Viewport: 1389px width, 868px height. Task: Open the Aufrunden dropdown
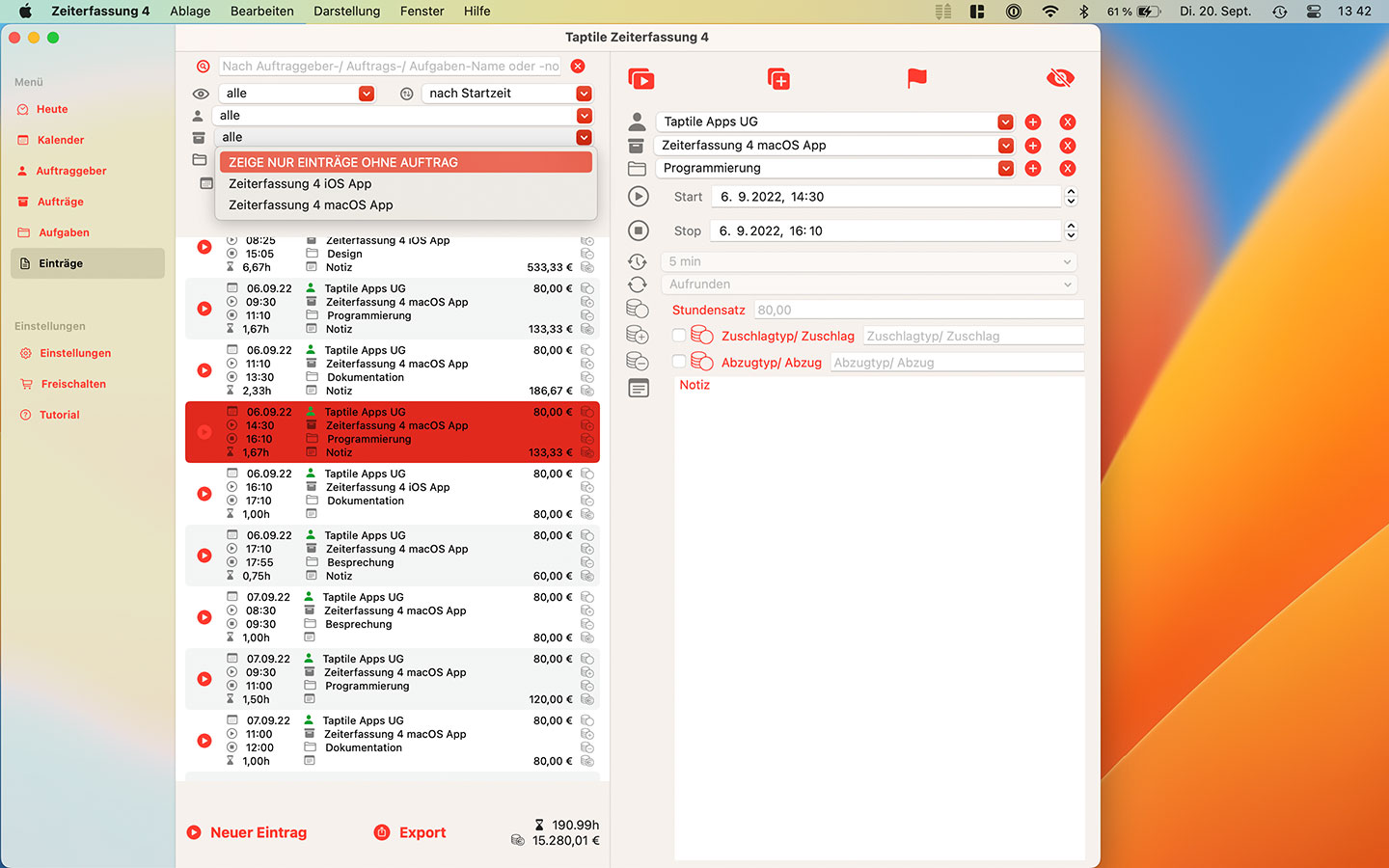(x=868, y=285)
